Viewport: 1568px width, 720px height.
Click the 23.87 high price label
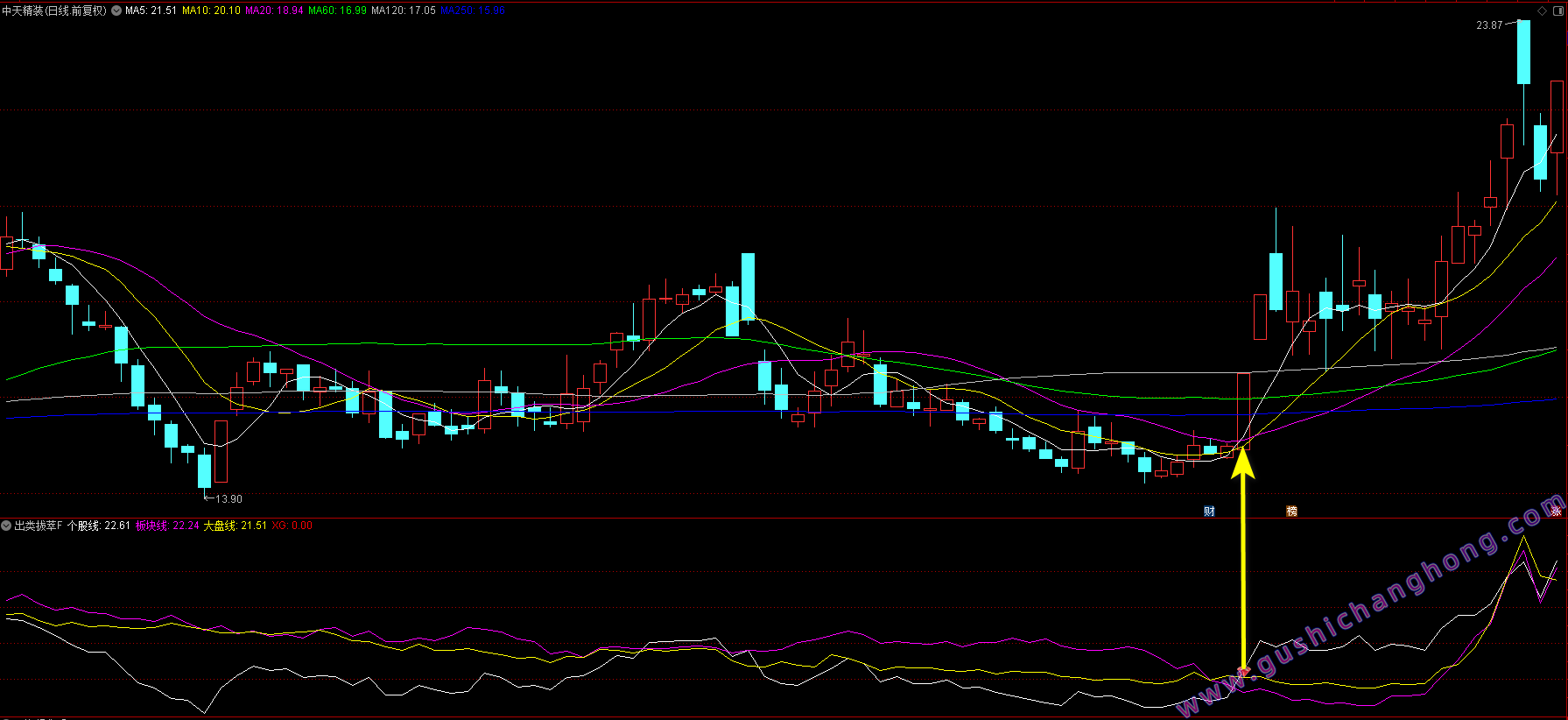pos(1489,25)
